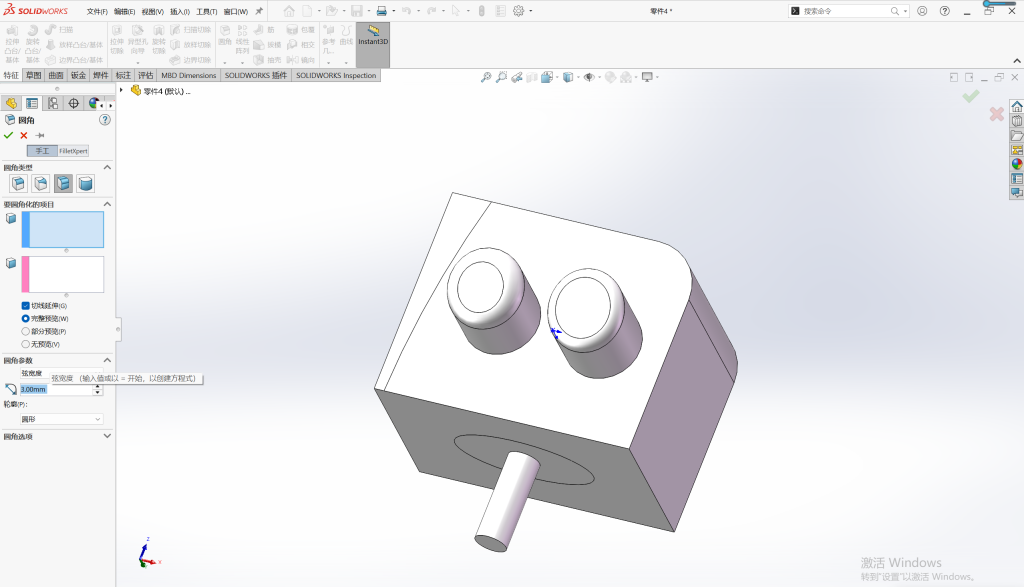Open the SOLIDWORKS Resources home icon
This screenshot has height=587, width=1024.
(x=1017, y=106)
